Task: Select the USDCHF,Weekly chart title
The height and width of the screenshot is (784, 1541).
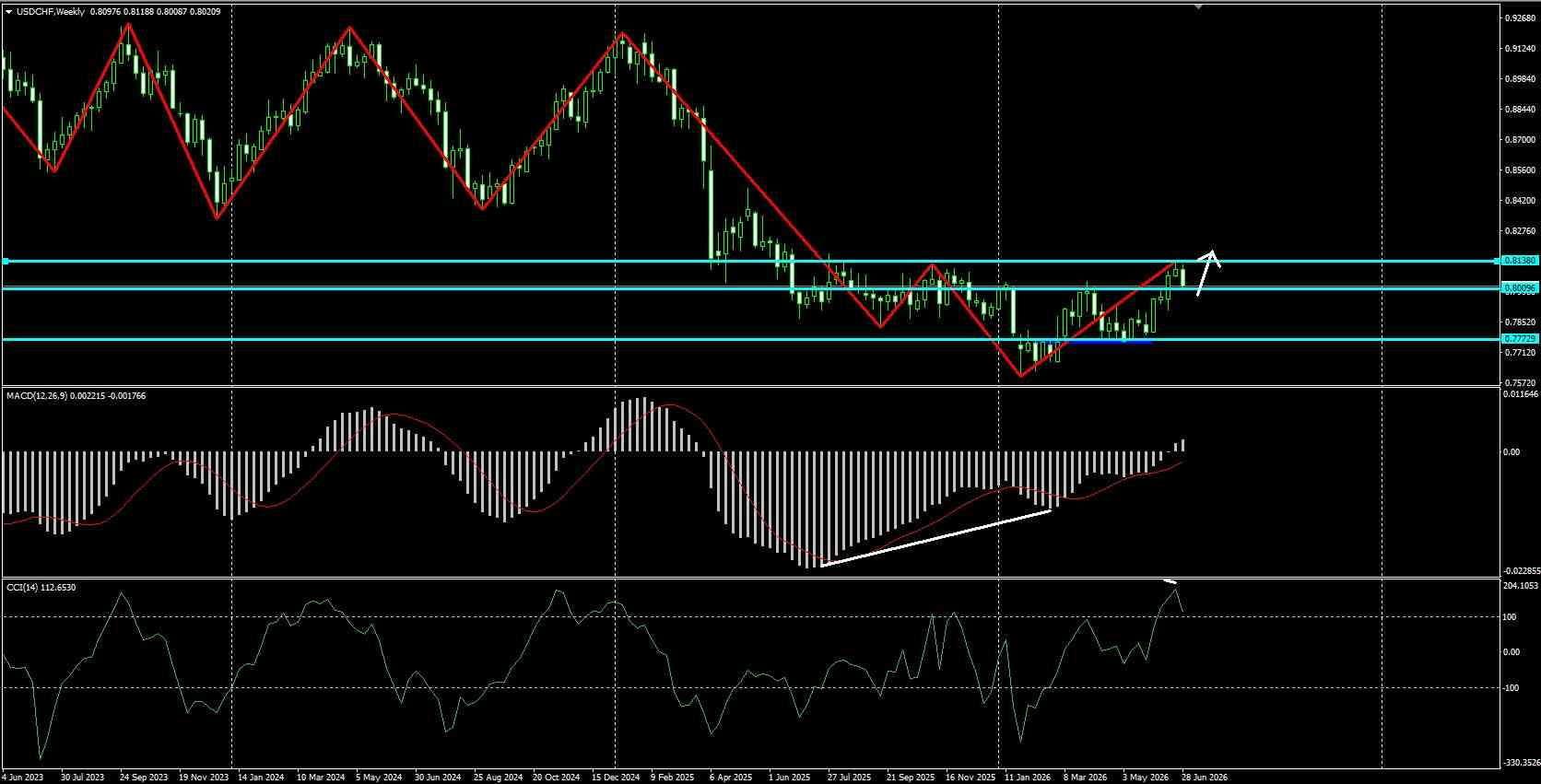Action: coord(51,11)
